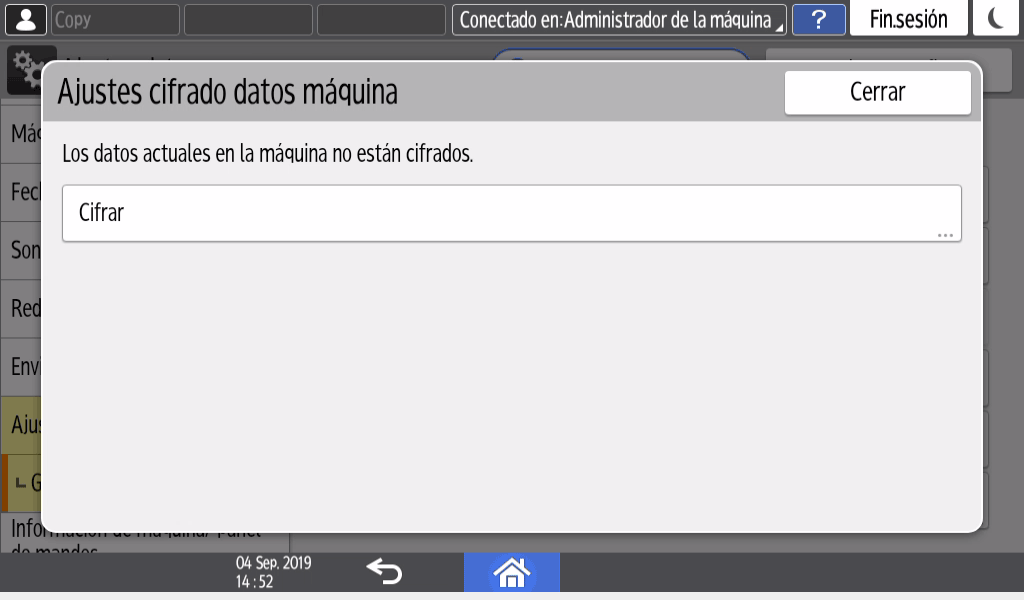Screen dimensions: 1024x600
Task: Click the Copy status field
Action: (115, 20)
